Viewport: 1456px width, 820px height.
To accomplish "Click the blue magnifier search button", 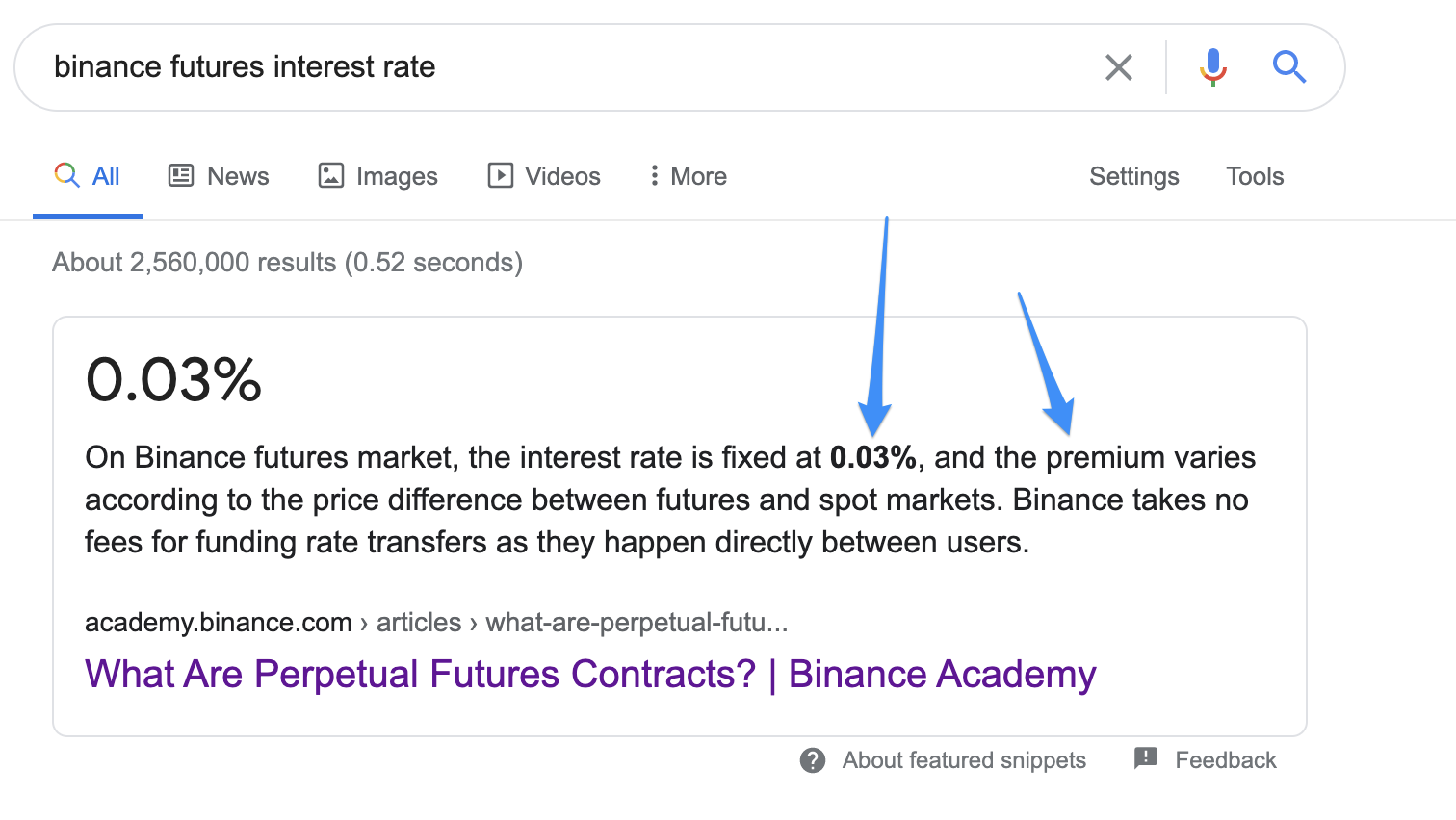I will pyautogui.click(x=1288, y=66).
